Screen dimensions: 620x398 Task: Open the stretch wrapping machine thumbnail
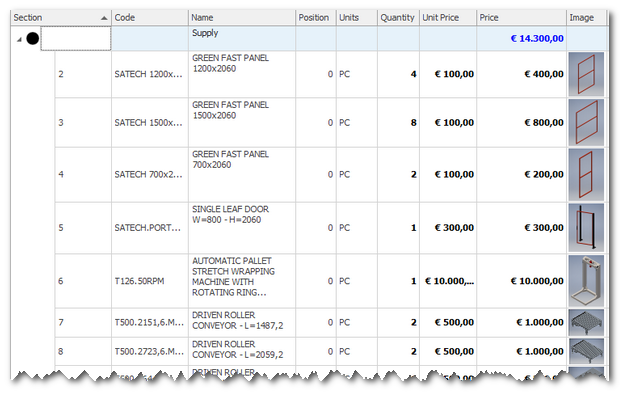[x=586, y=281]
